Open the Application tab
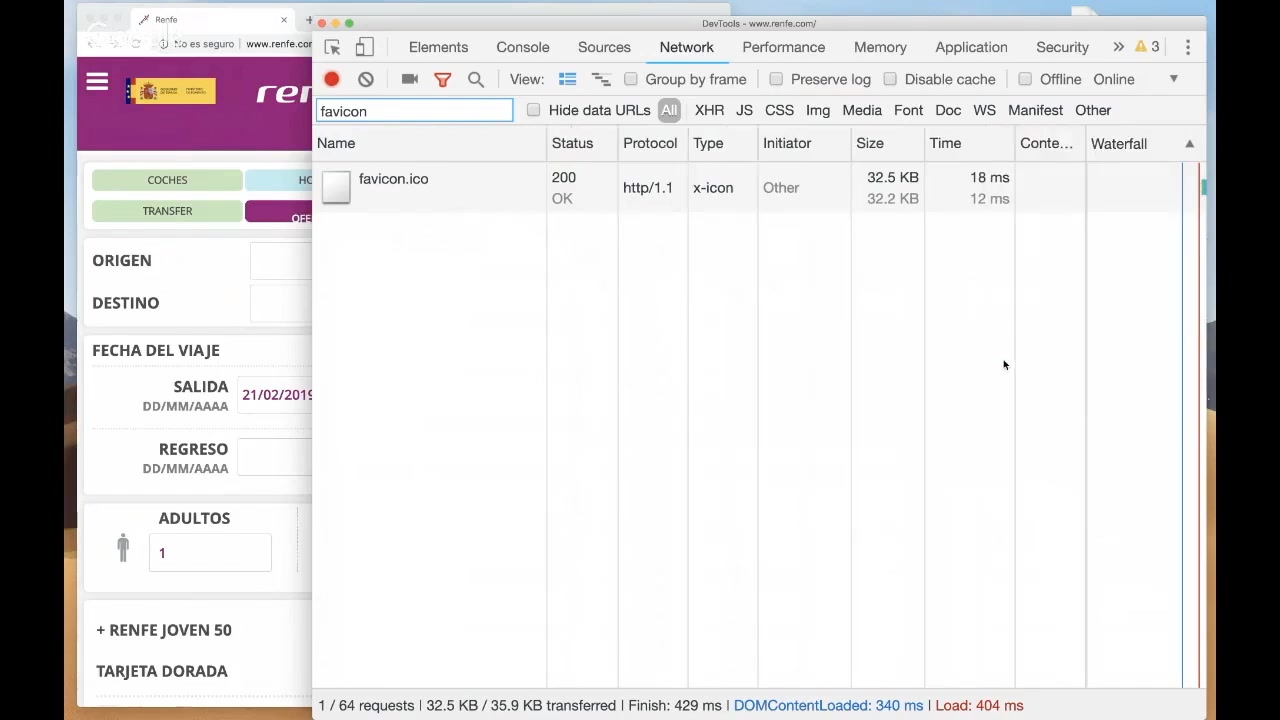The height and width of the screenshot is (720, 1280). click(x=971, y=47)
